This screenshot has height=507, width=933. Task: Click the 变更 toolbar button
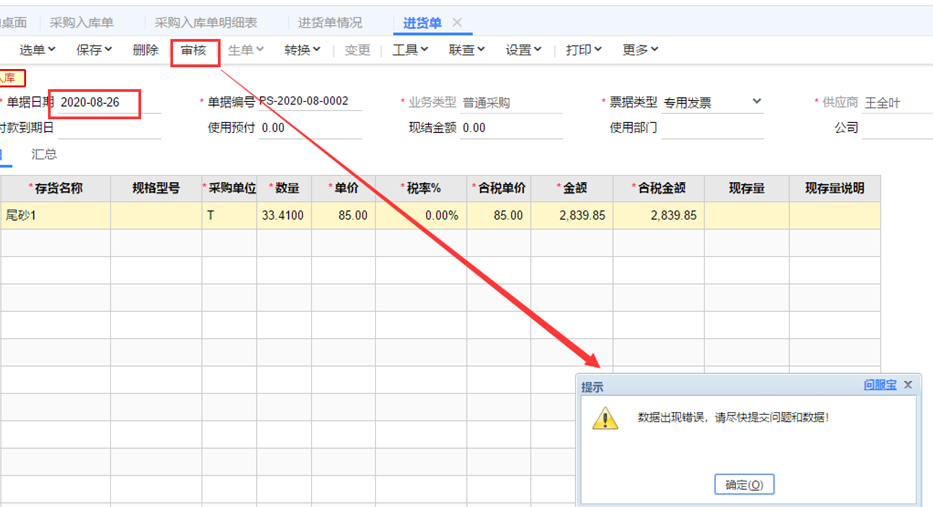tap(357, 50)
